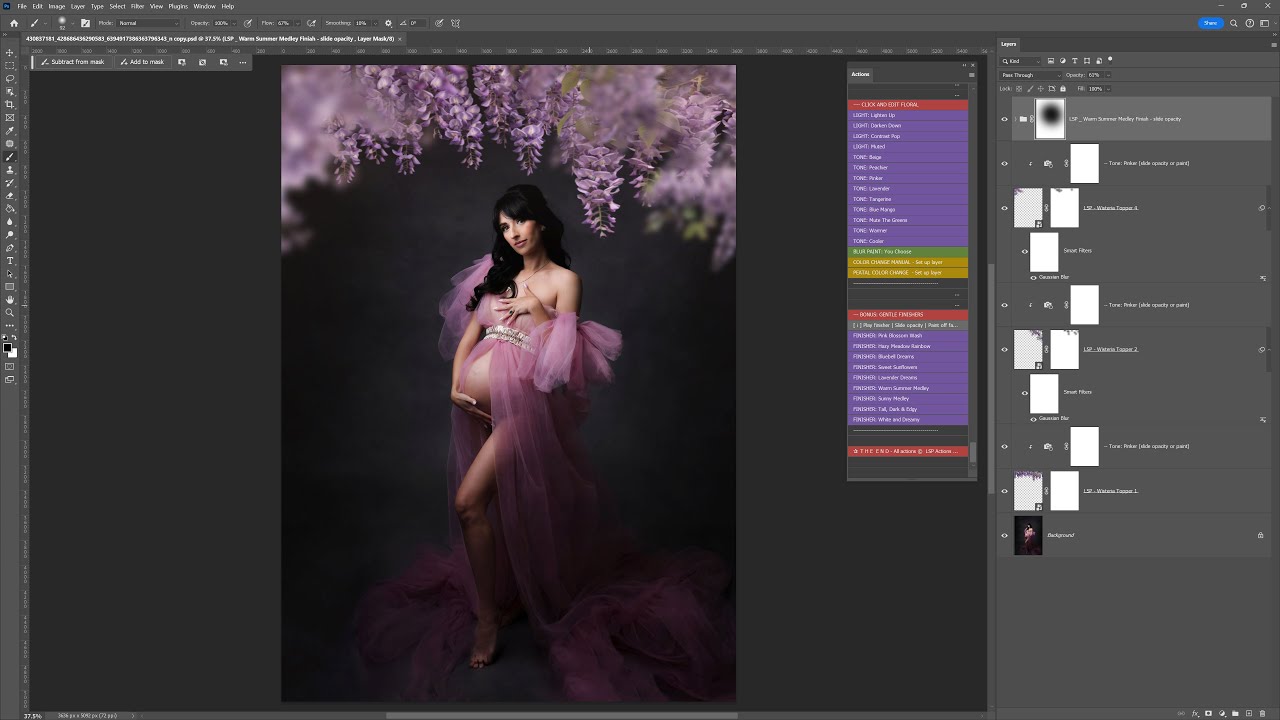
Task: Run the FINISHER: Warm Summer Medley action
Action: point(908,388)
